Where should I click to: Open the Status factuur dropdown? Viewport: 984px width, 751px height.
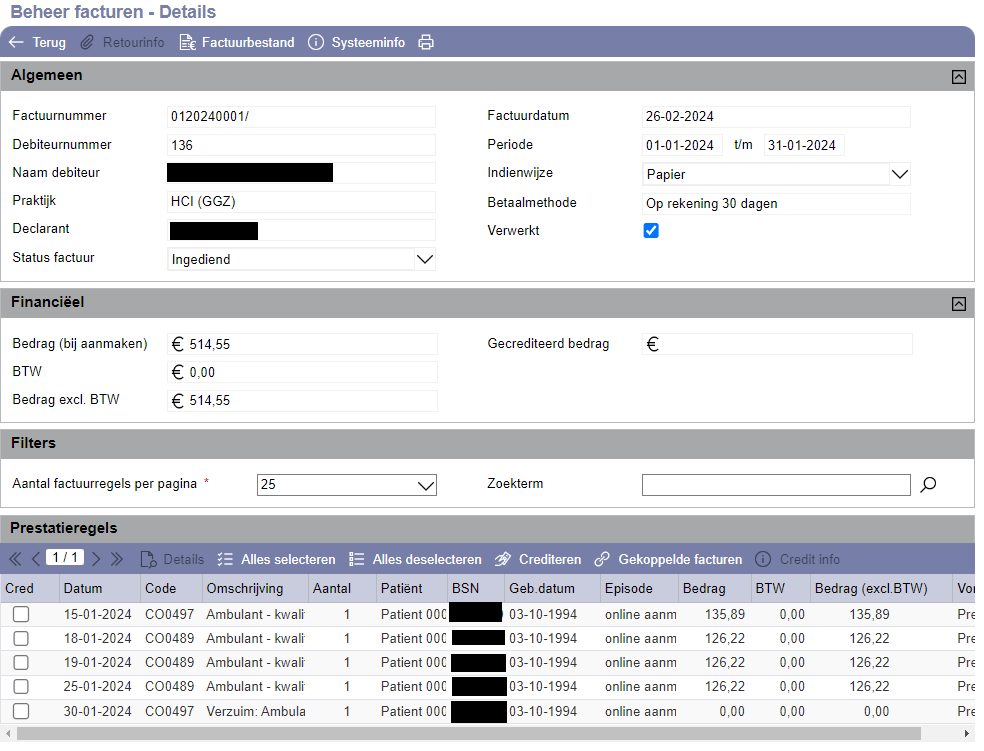click(424, 260)
